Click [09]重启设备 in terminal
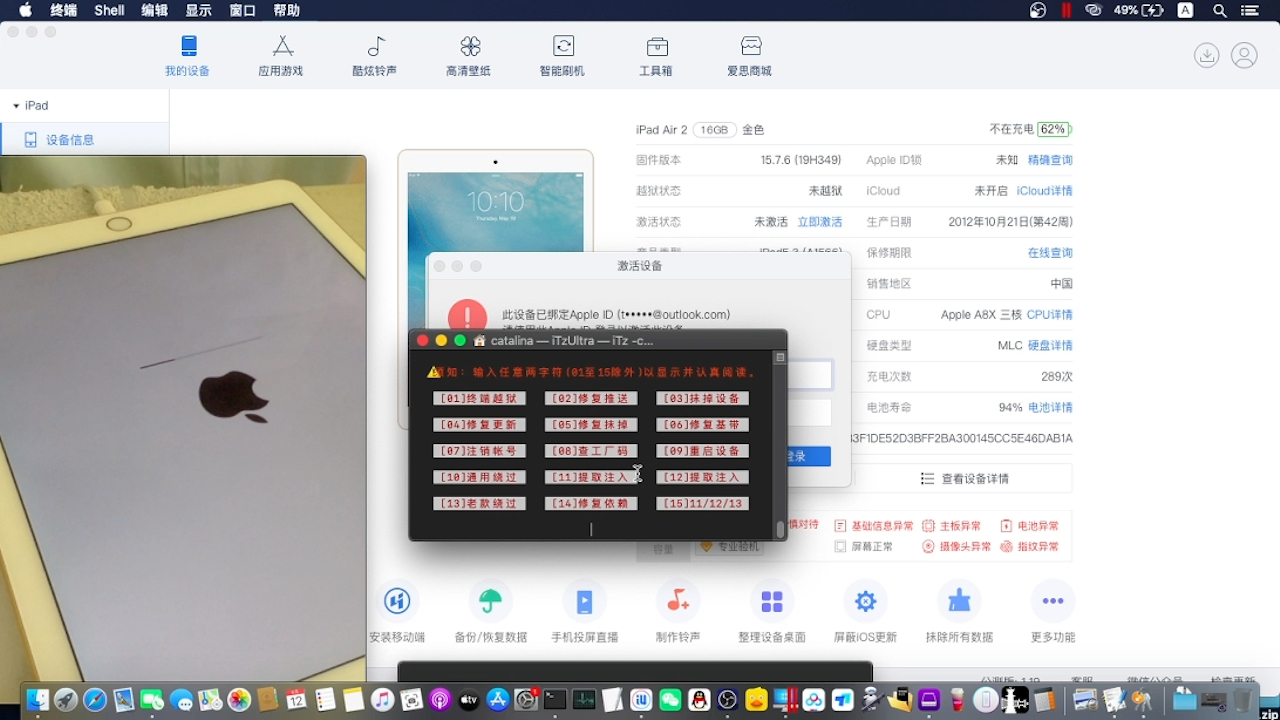This screenshot has height=720, width=1280. 702,451
